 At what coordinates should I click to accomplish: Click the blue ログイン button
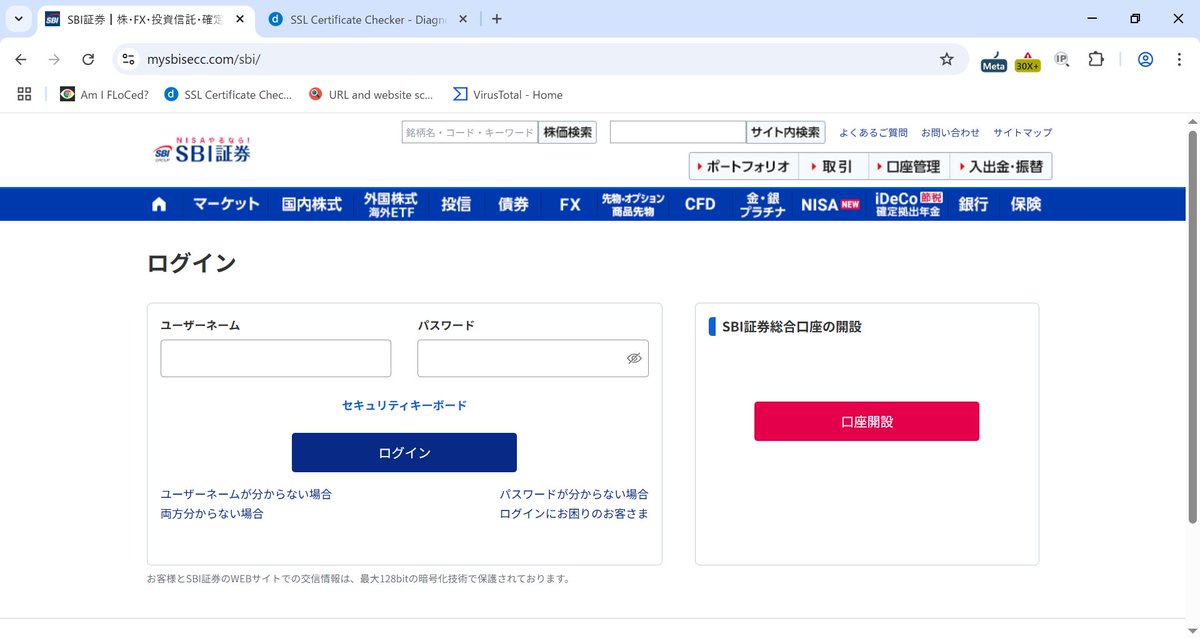click(404, 452)
